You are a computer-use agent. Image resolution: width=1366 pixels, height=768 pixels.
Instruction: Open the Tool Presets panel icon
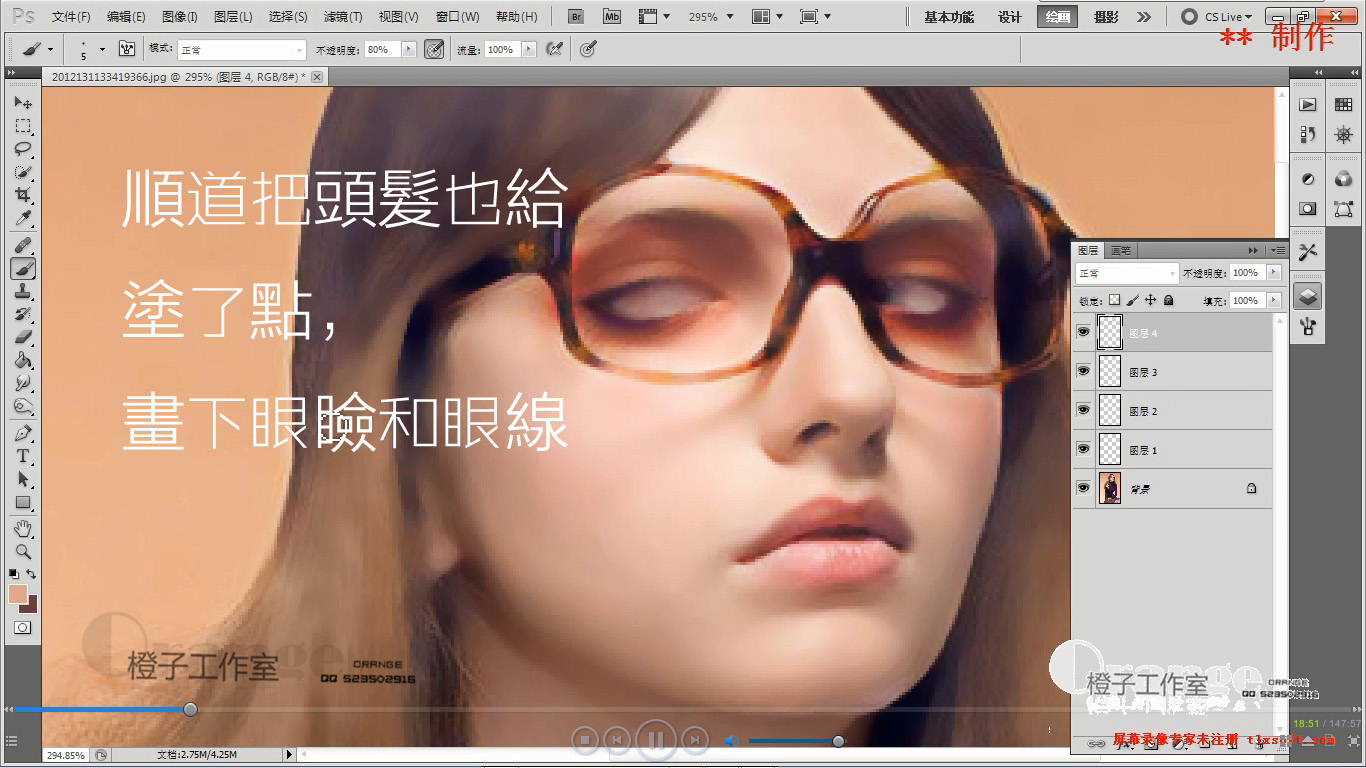1308,252
